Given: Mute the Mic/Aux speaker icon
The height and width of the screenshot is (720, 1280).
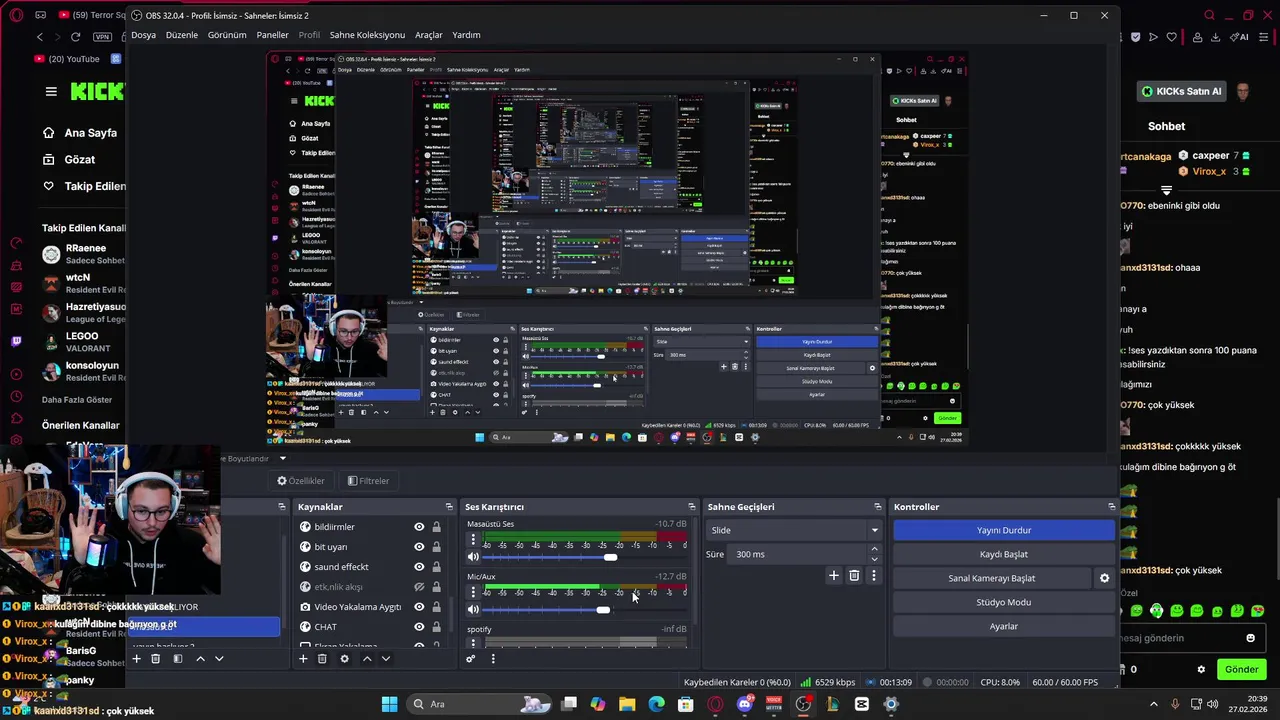Looking at the screenshot, I should coord(473,609).
